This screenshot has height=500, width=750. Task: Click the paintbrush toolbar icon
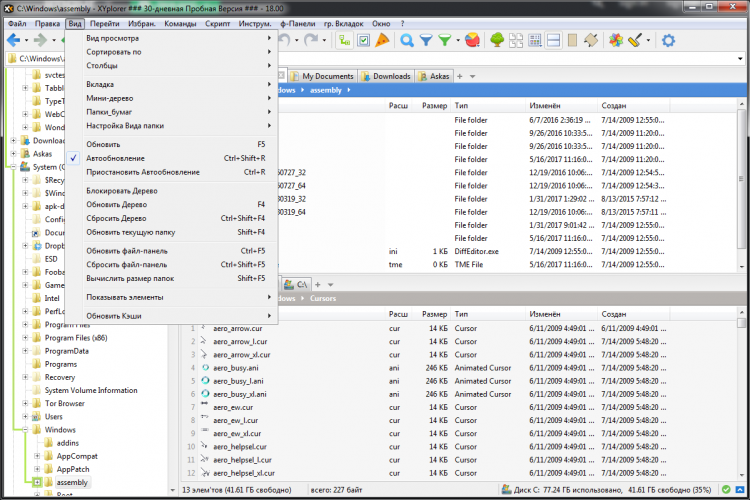pyautogui.click(x=635, y=41)
